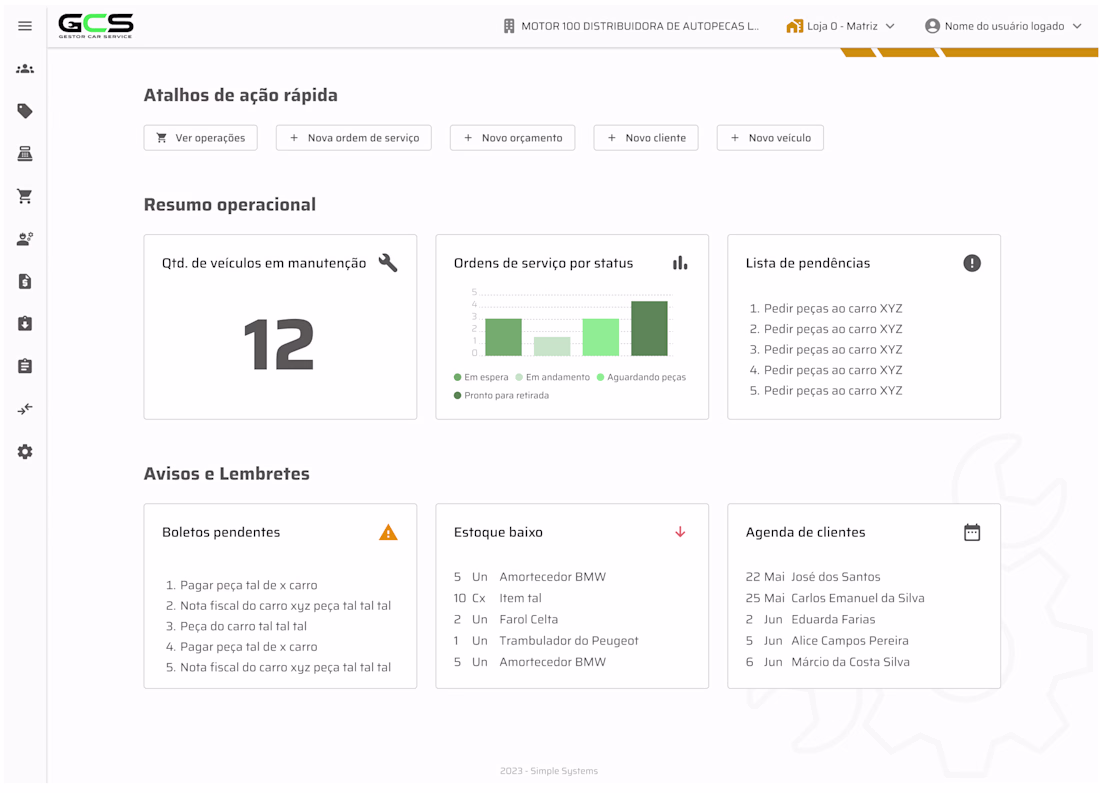Open settings gear in the sidebar
The width and height of the screenshot is (1100, 793).
pyautogui.click(x=25, y=452)
